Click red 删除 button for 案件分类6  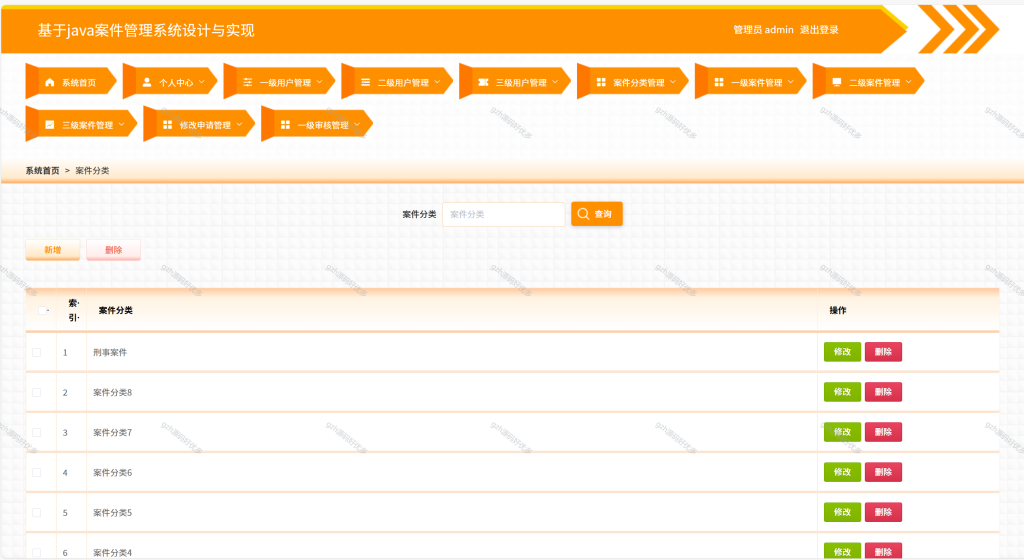(883, 472)
